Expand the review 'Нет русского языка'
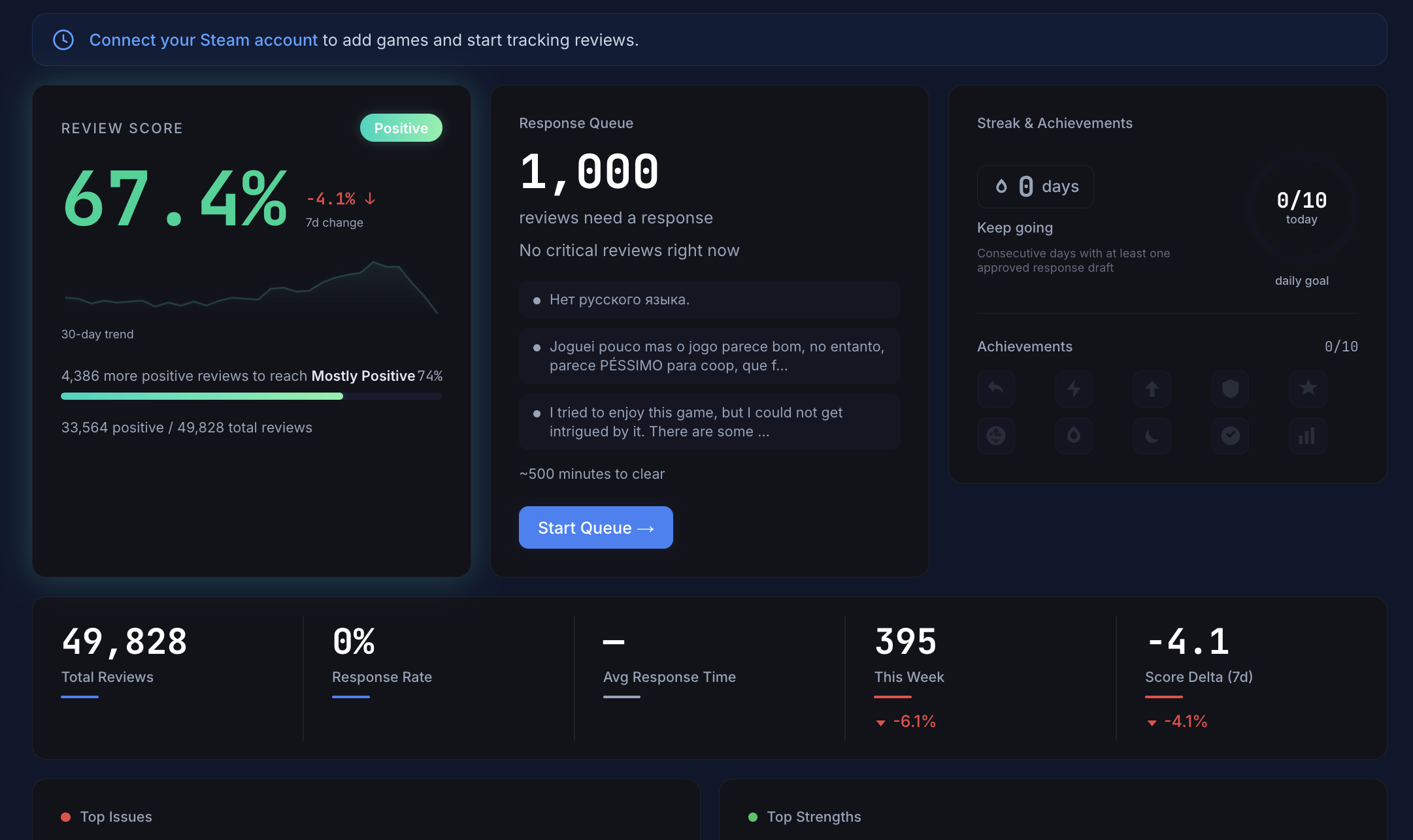This screenshot has width=1413, height=840. (x=709, y=299)
